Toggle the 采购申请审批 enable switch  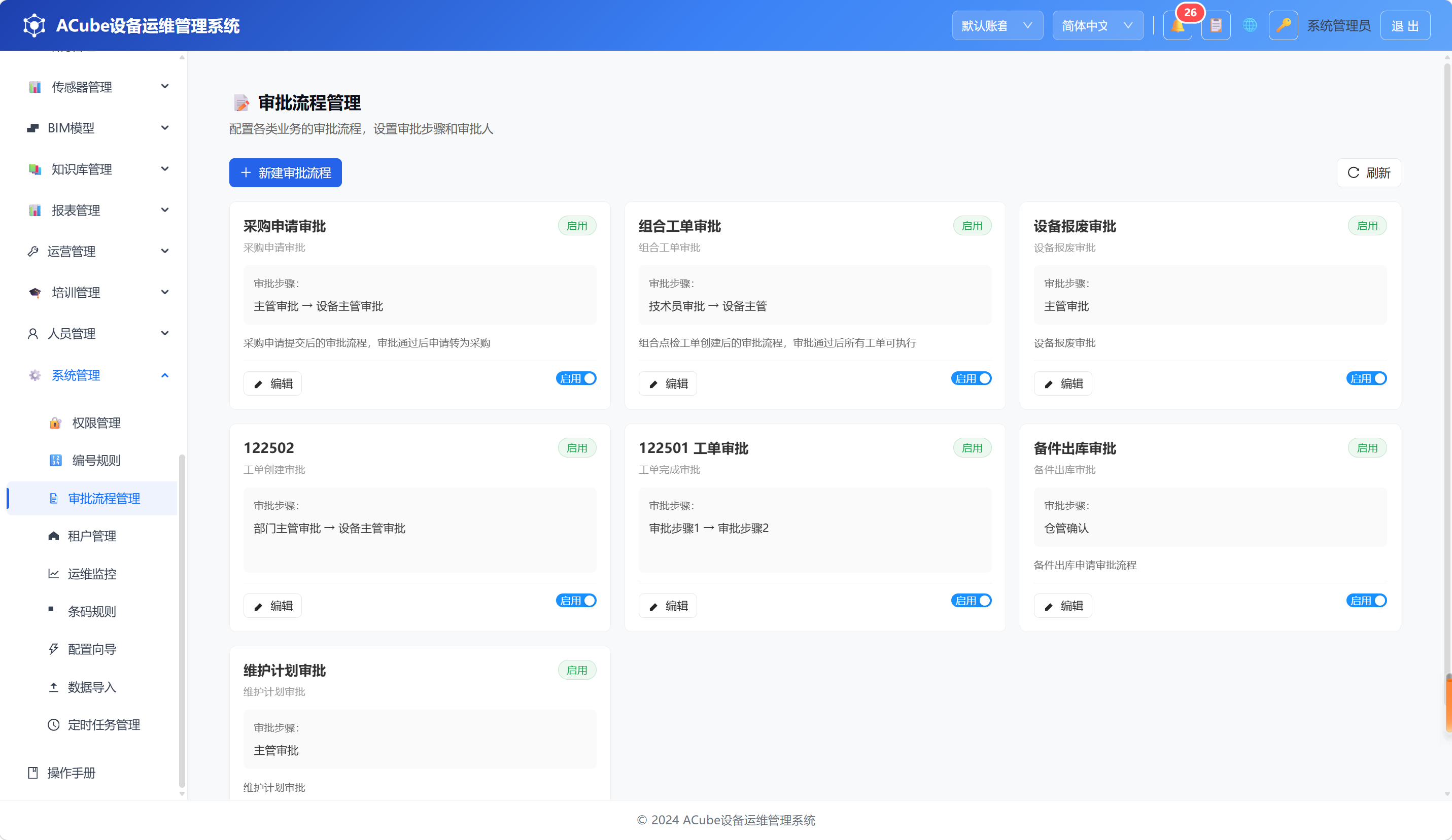point(576,378)
